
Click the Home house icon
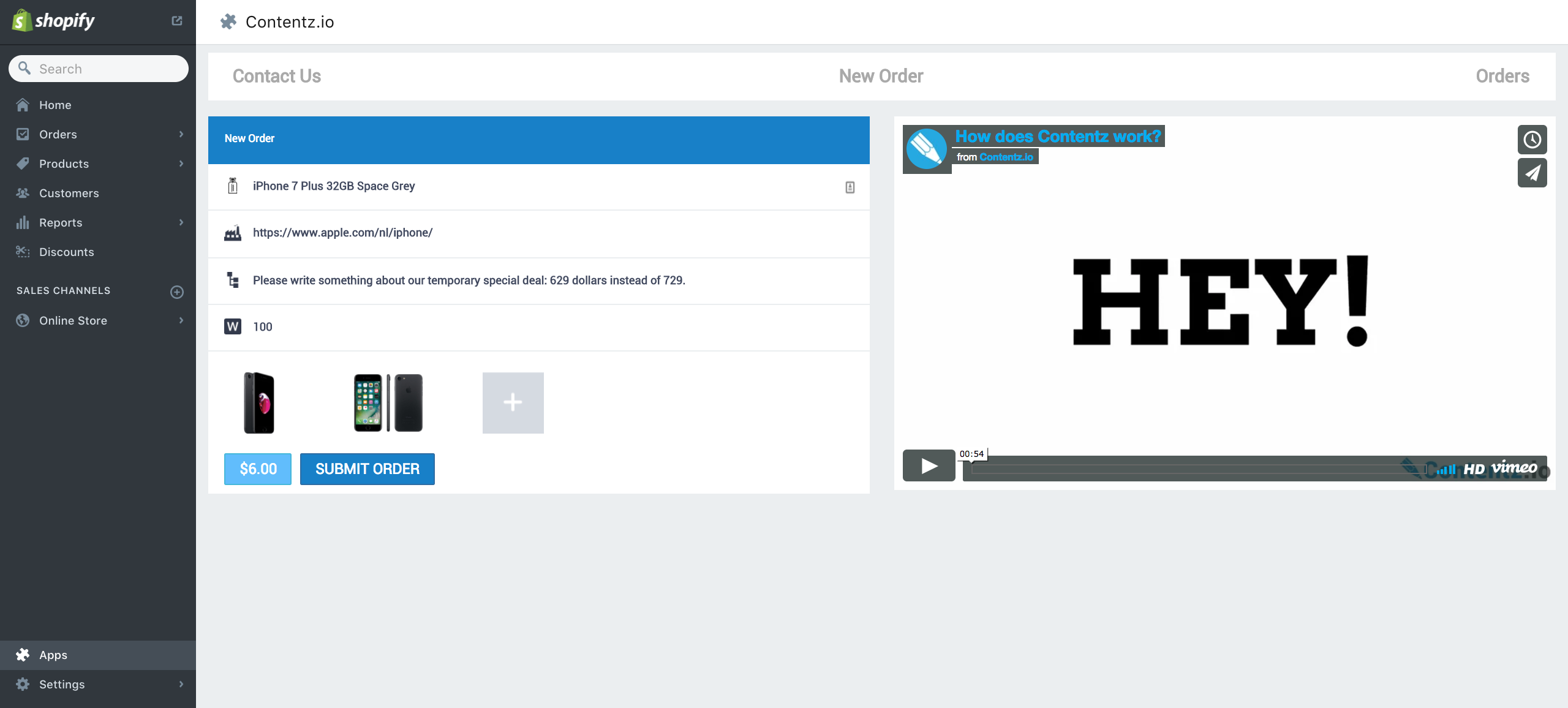tap(23, 105)
